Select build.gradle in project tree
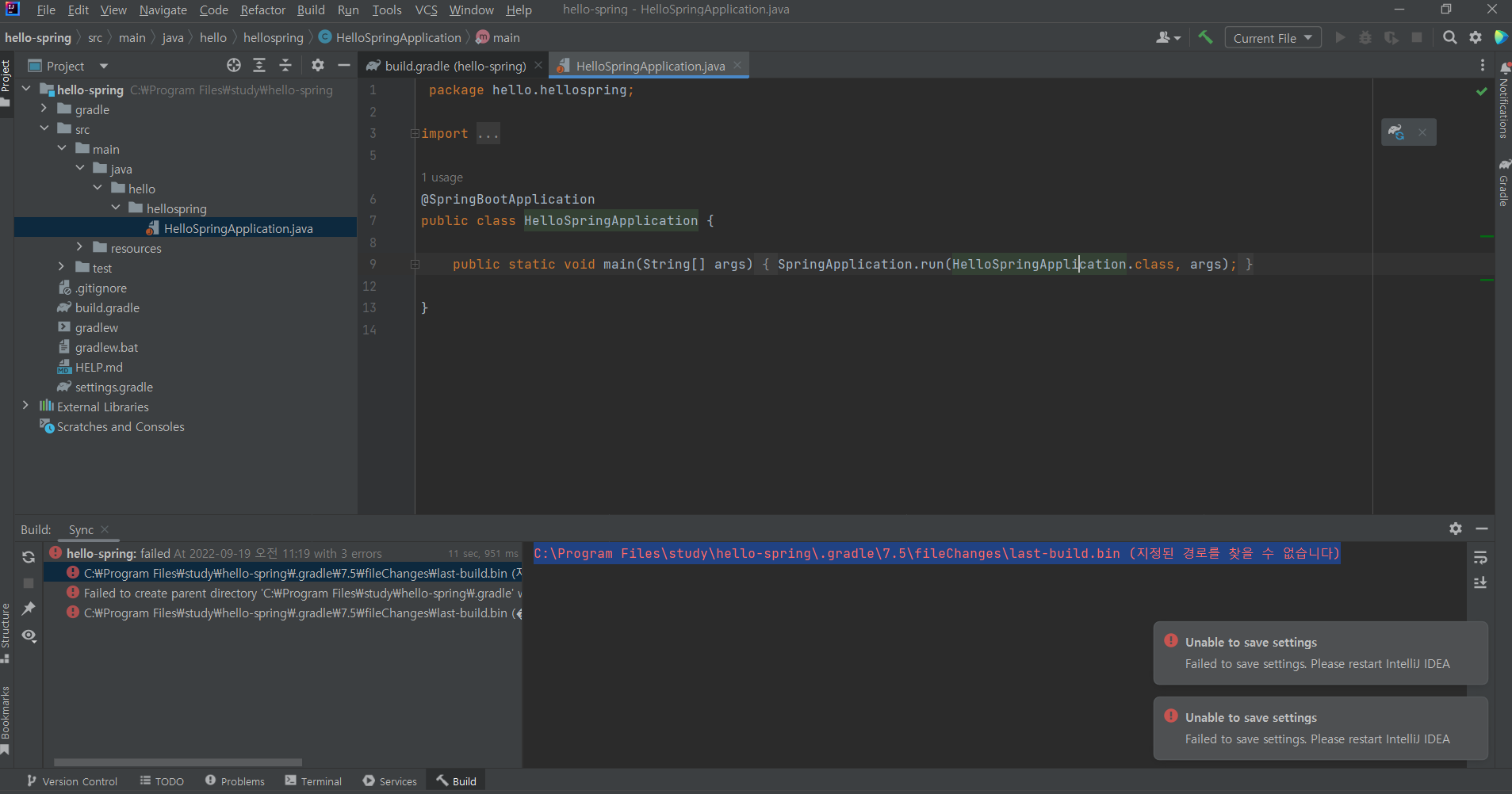 [x=107, y=307]
